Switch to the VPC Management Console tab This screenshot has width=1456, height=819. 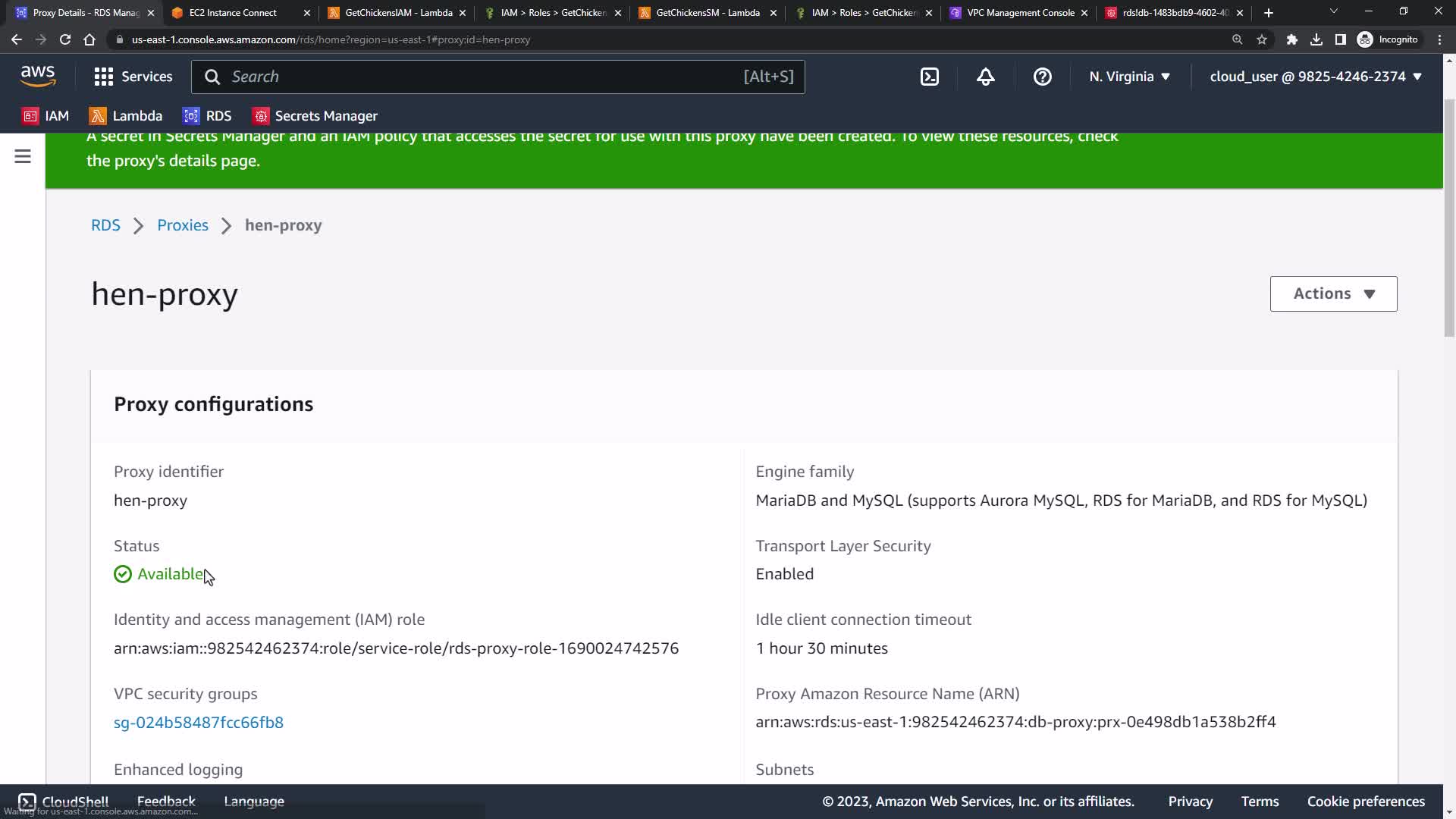[x=1020, y=13]
